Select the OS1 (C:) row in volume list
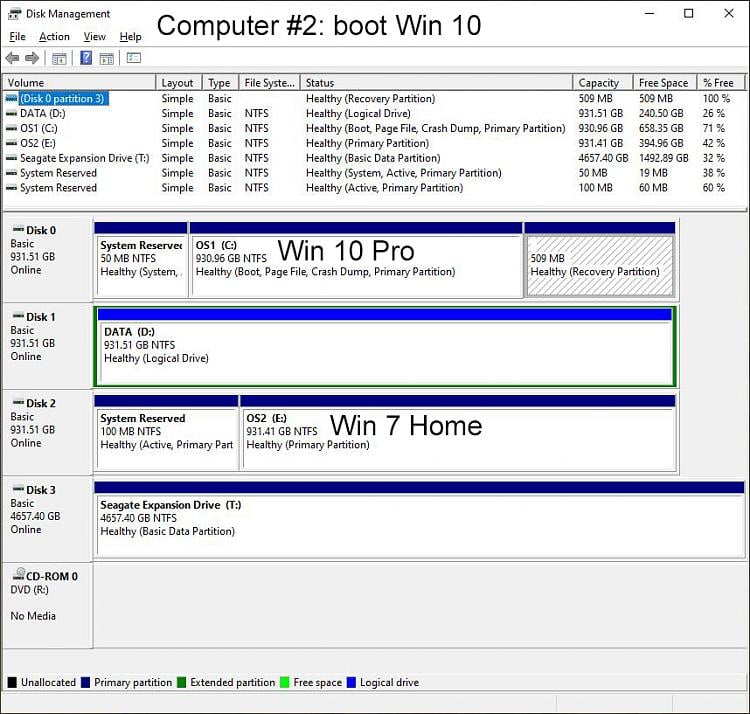 tap(375, 129)
